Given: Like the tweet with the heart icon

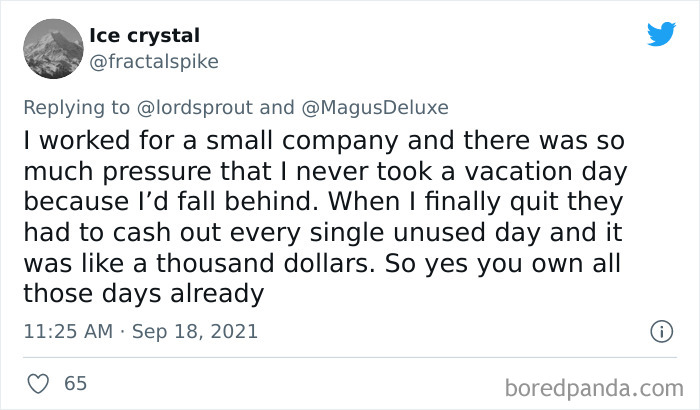Looking at the screenshot, I should tap(38, 384).
